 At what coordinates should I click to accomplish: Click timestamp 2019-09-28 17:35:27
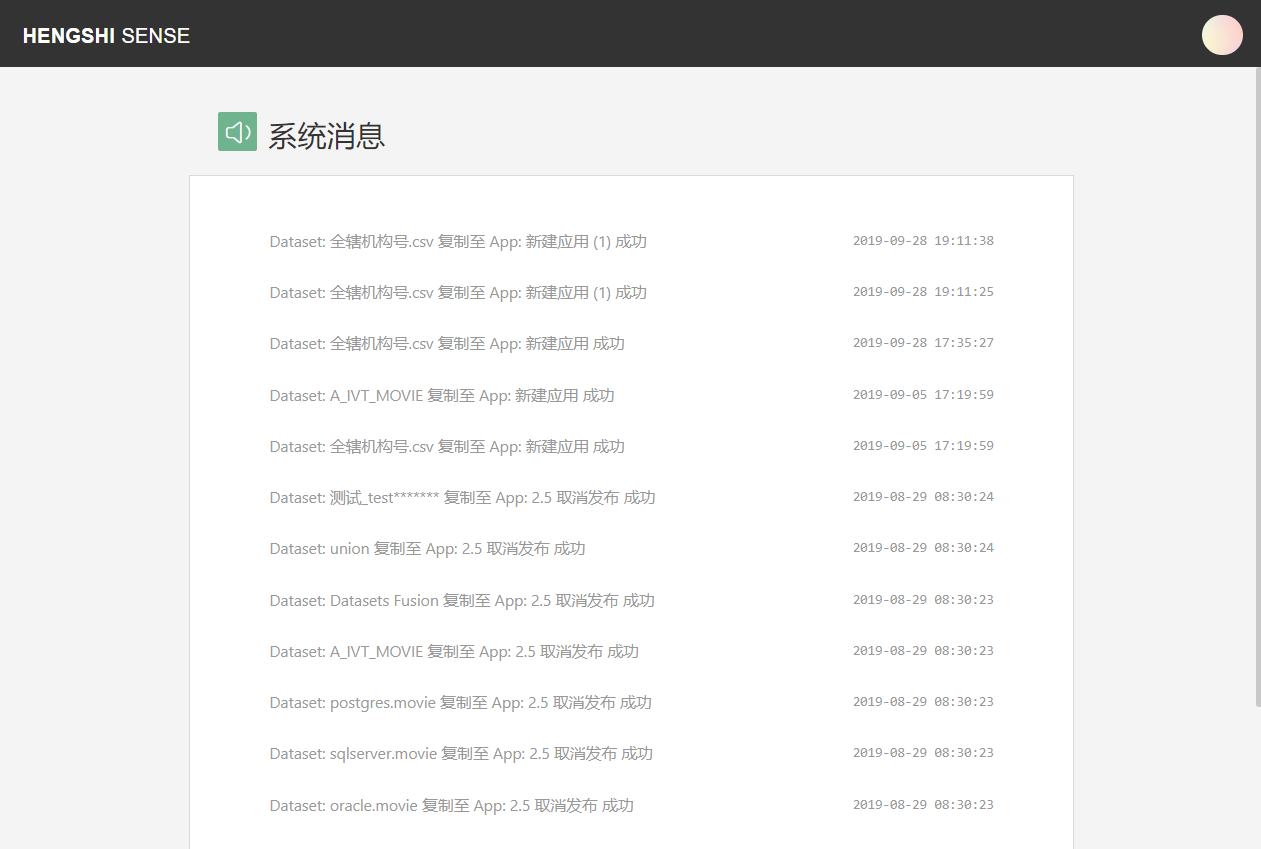(x=923, y=343)
